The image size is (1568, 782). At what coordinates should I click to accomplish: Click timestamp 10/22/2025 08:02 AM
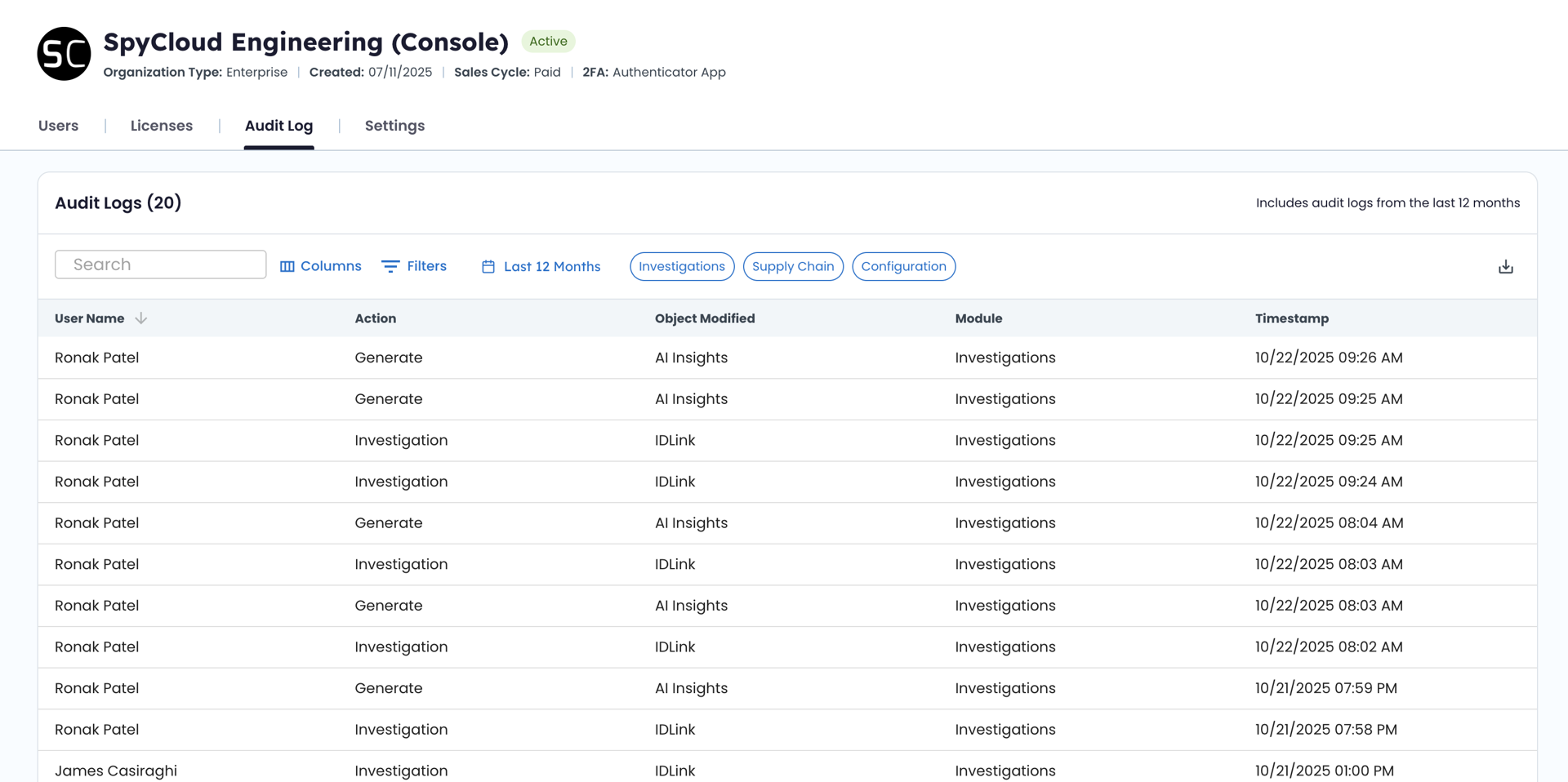pyautogui.click(x=1329, y=647)
